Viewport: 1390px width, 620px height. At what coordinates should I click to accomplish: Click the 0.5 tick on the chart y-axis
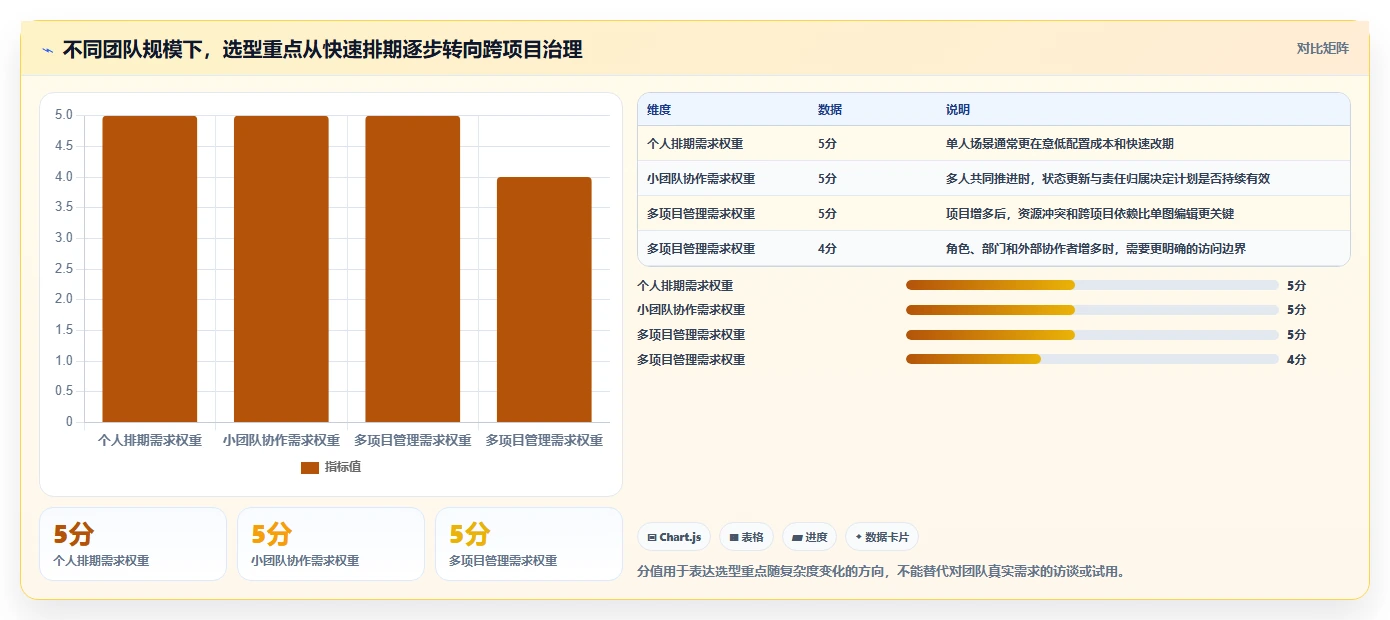tap(63, 391)
